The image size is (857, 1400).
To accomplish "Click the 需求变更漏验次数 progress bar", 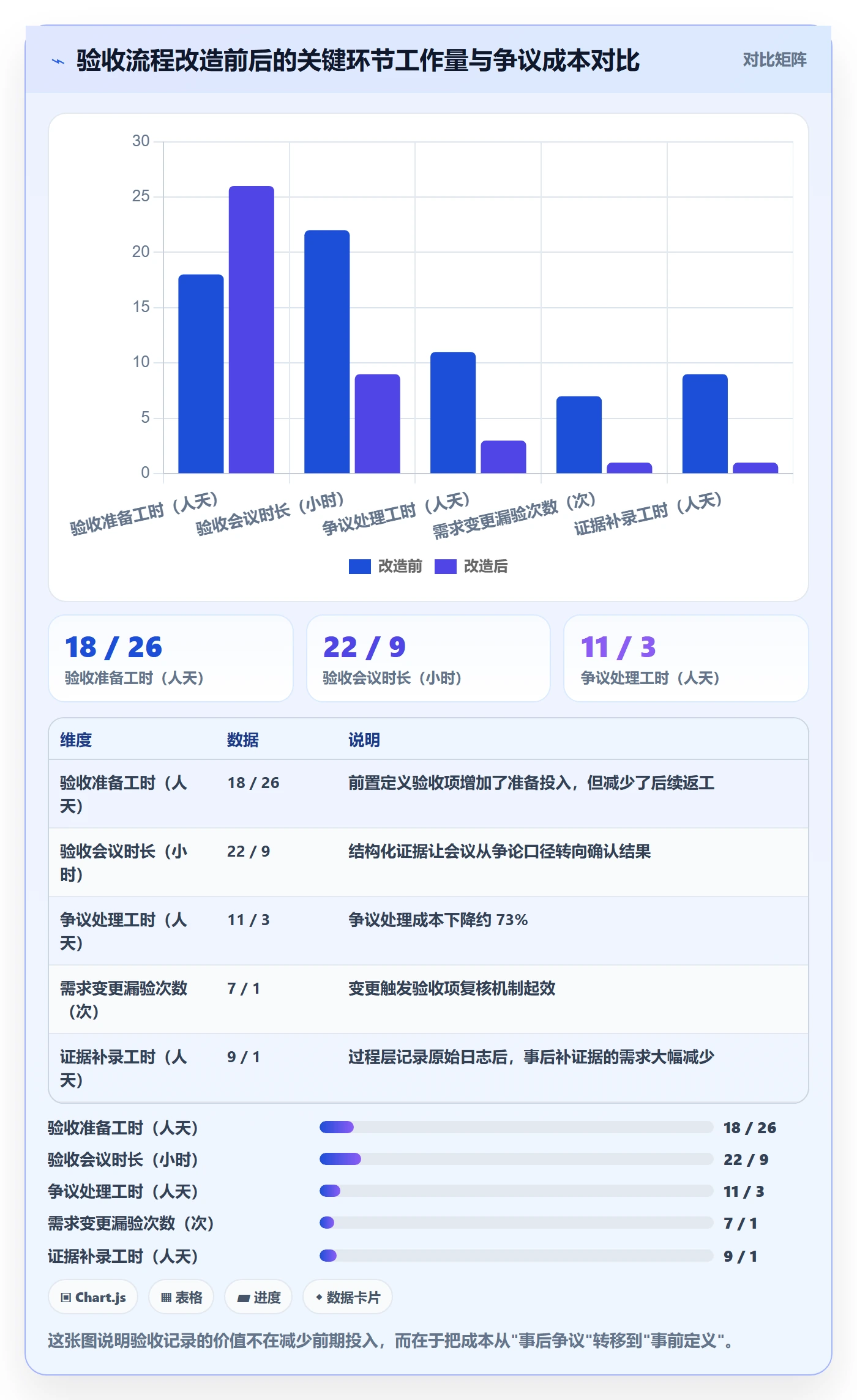I will tap(517, 1223).
